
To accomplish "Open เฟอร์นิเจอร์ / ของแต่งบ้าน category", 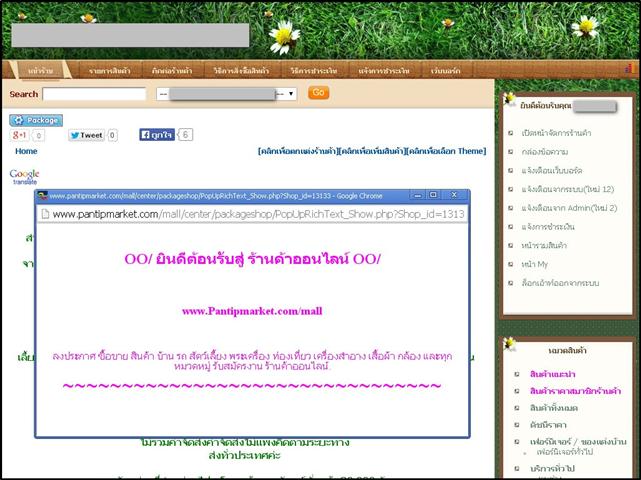I will [x=578, y=442].
